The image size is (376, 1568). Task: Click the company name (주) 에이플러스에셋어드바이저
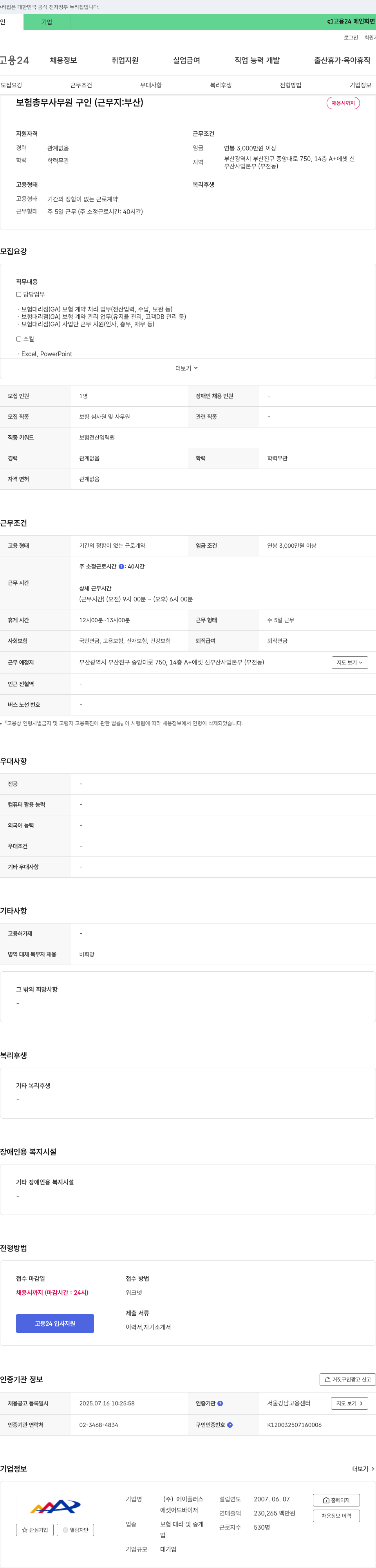(183, 1505)
